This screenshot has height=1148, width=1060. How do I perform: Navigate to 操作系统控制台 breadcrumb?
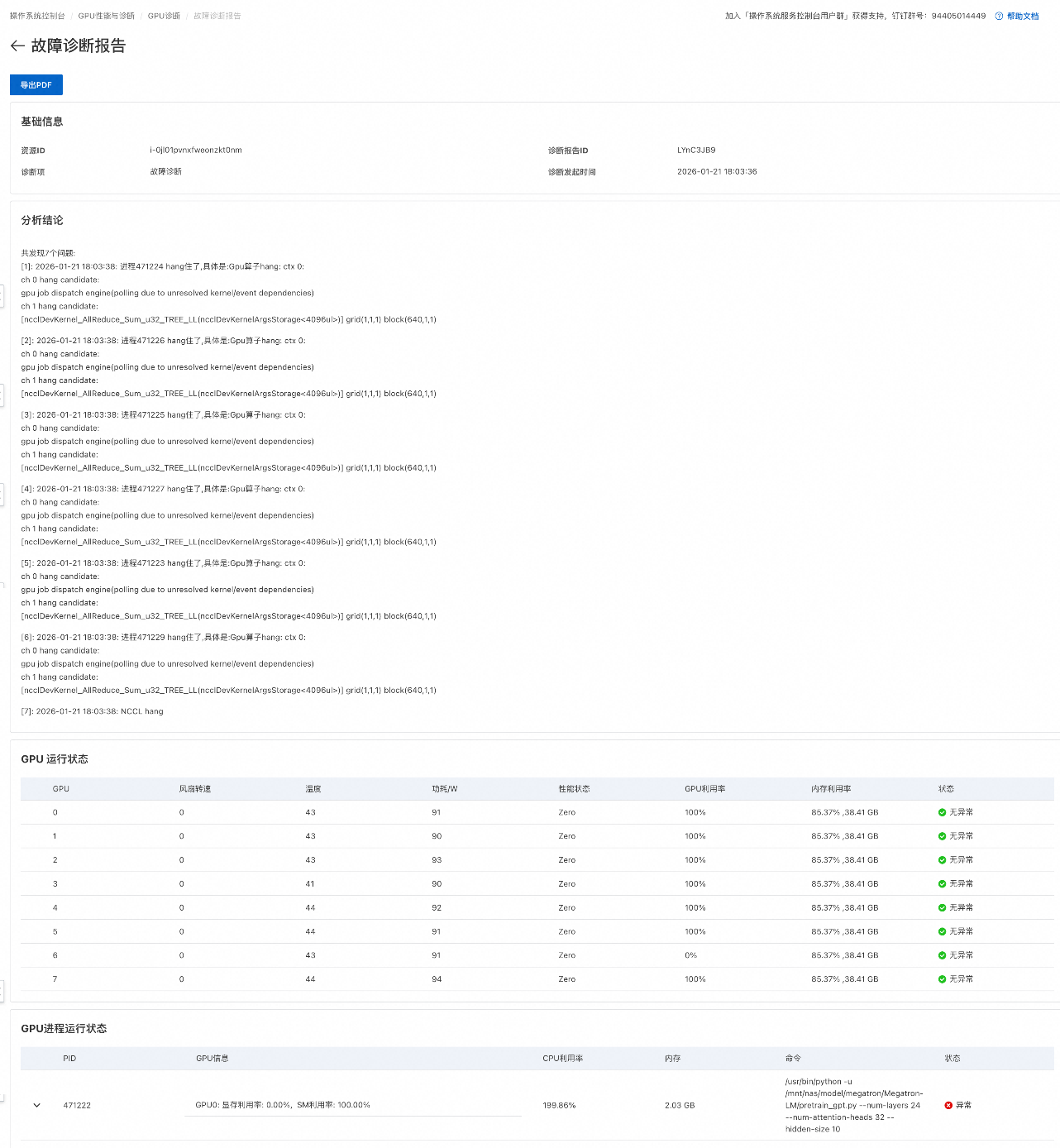(37, 16)
